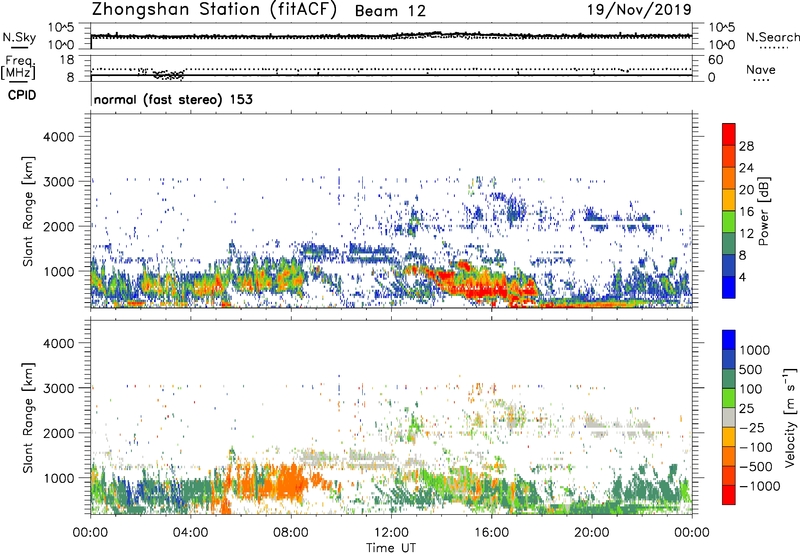Click "3000" tick on the velocity panel
The width and height of the screenshot is (800, 554).
click(x=58, y=388)
